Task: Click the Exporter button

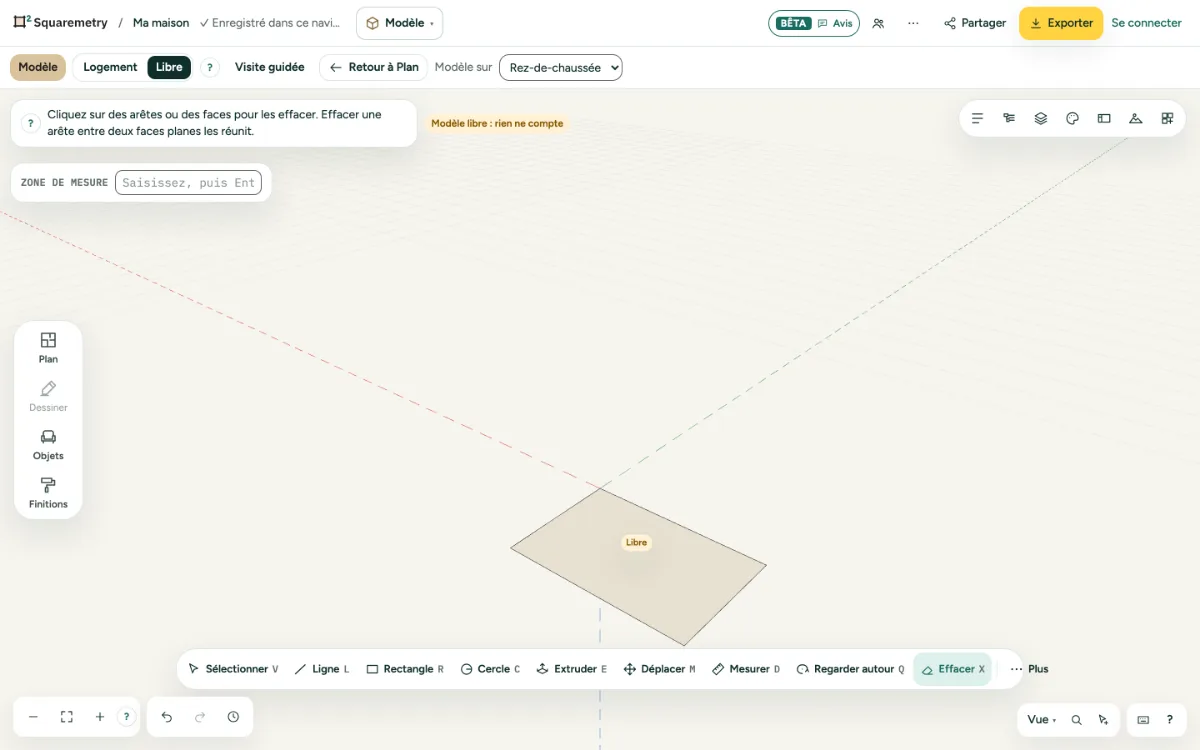Action: point(1061,23)
